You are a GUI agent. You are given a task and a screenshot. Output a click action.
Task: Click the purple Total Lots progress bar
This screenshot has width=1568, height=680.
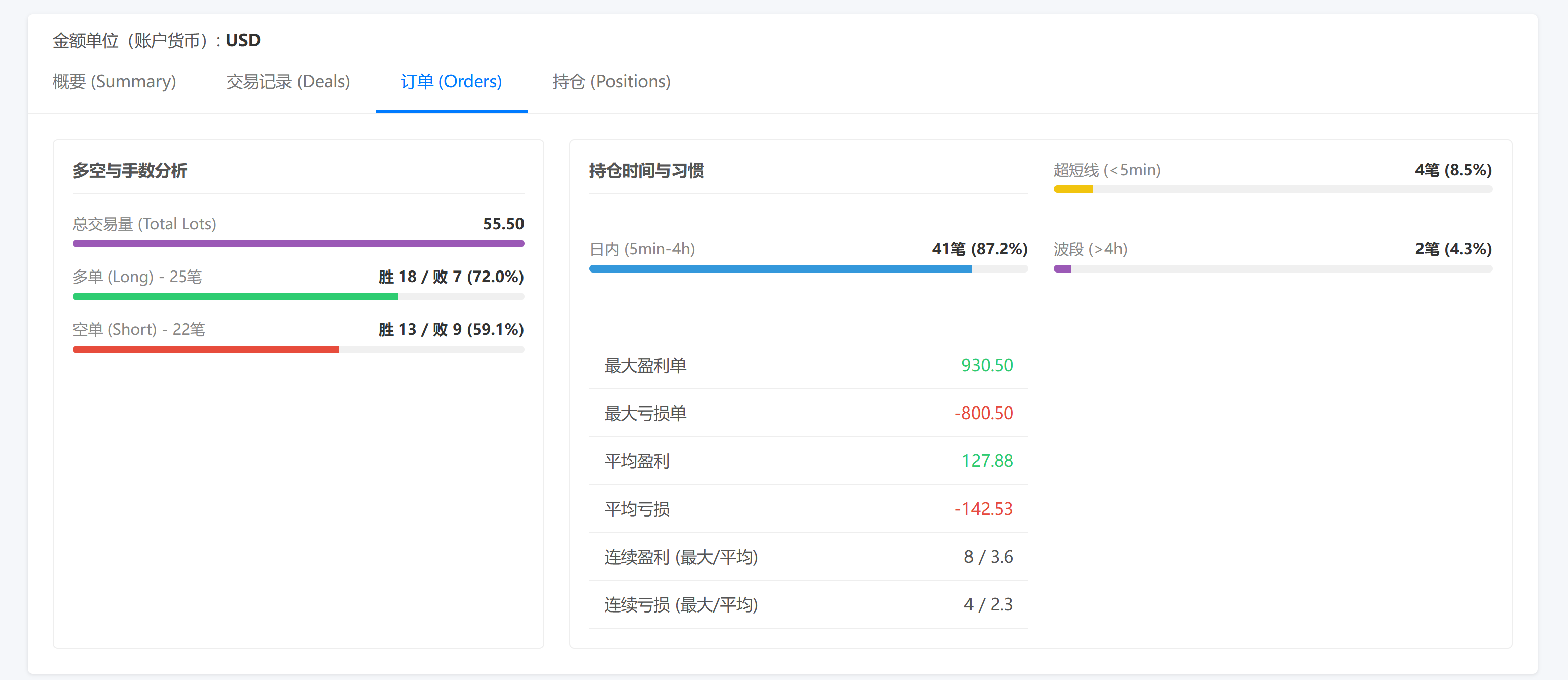pos(298,244)
